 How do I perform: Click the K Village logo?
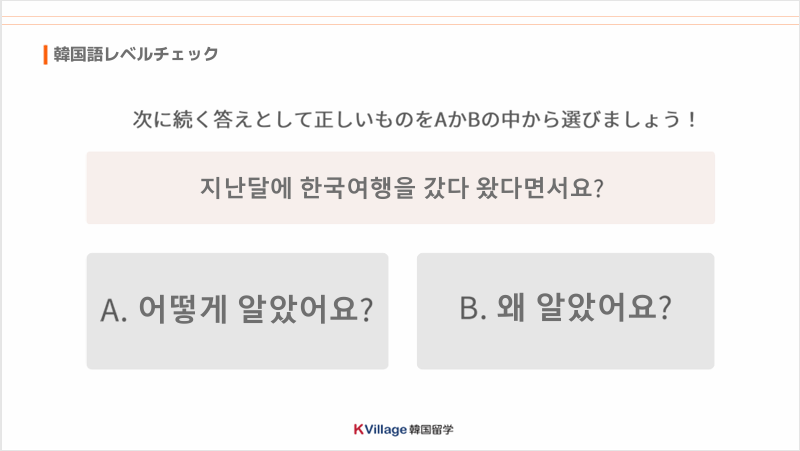(399, 430)
